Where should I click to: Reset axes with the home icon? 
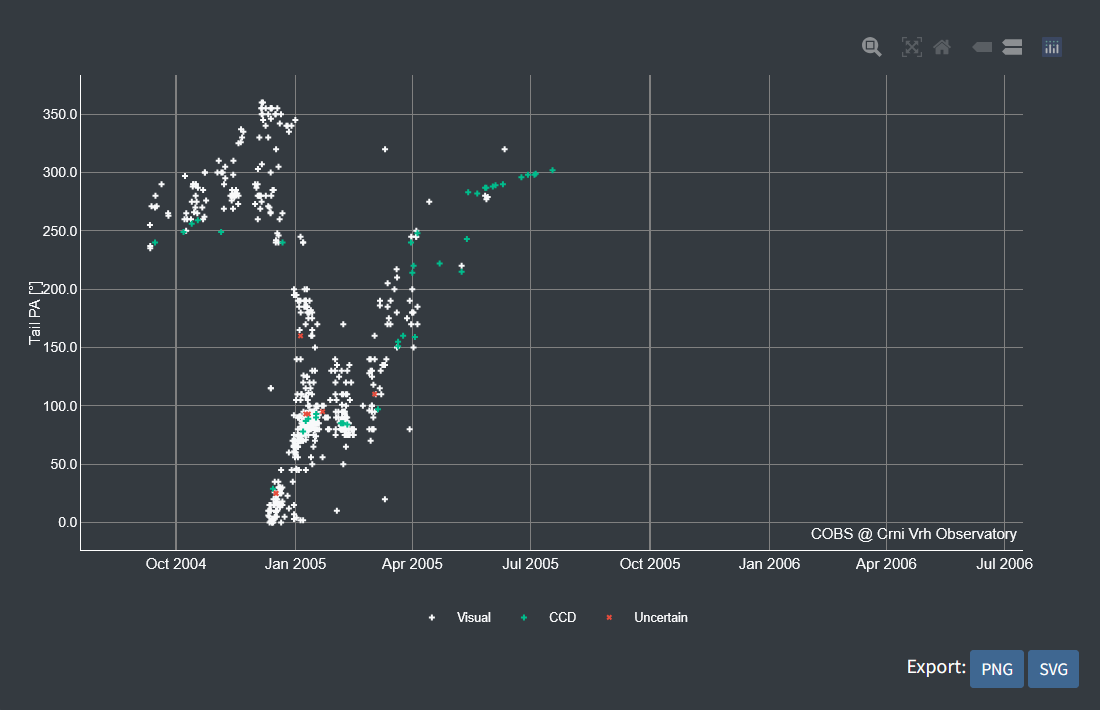942,47
